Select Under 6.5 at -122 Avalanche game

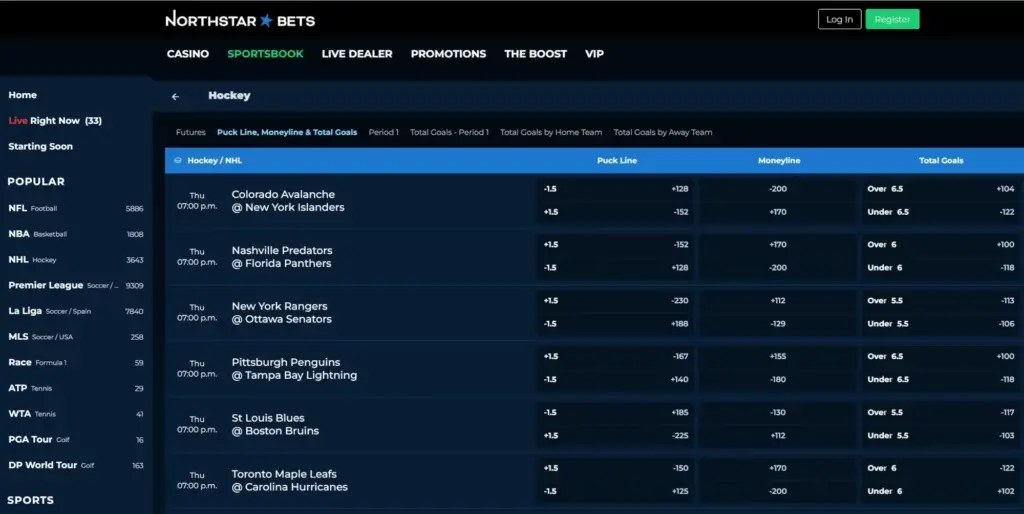(x=940, y=212)
